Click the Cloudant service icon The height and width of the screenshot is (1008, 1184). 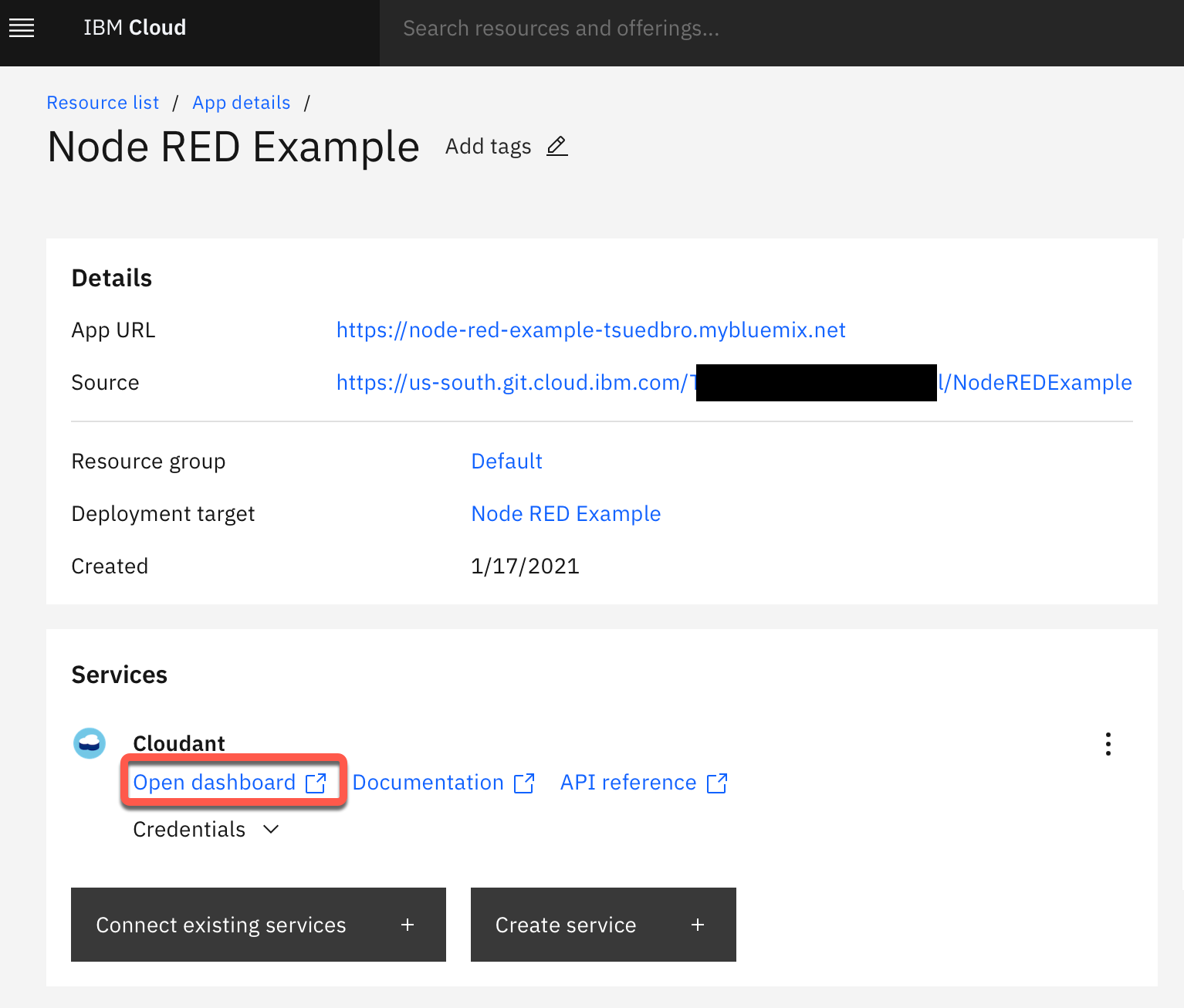(x=90, y=743)
